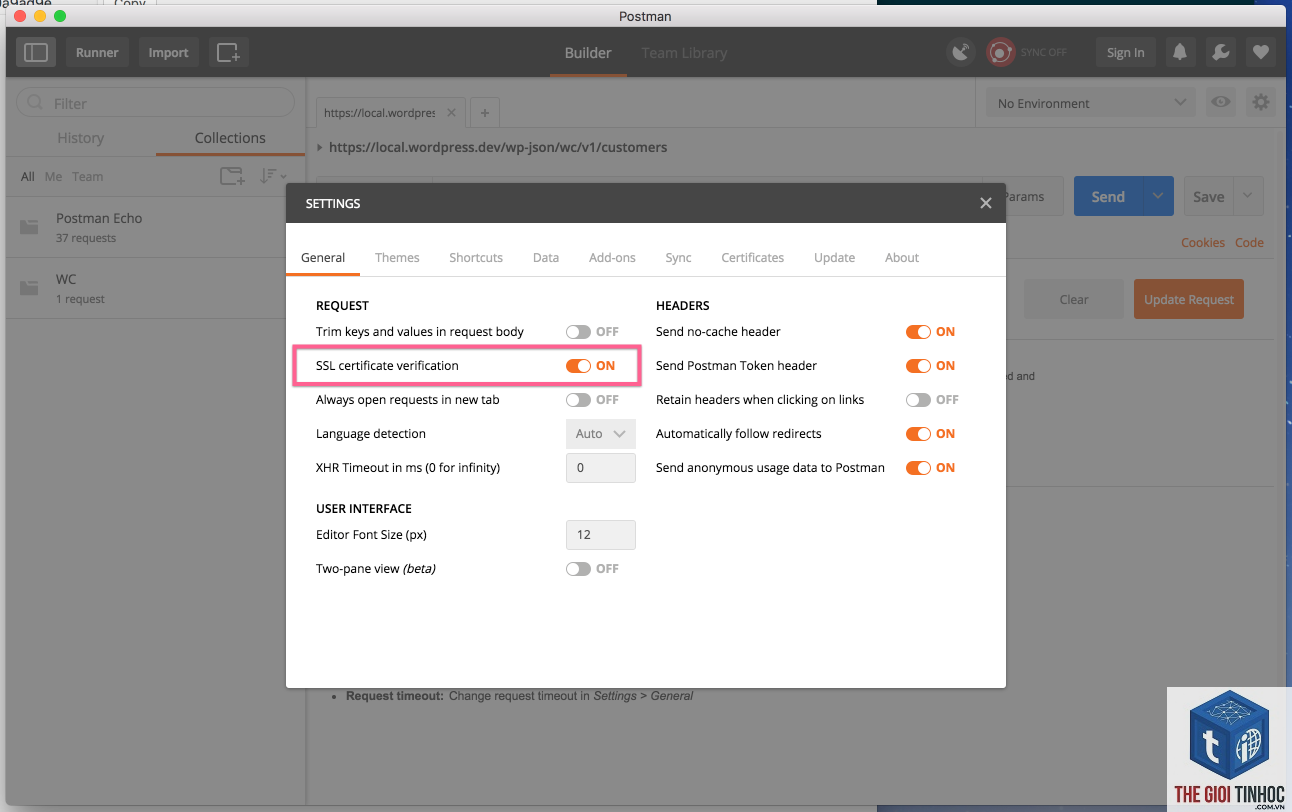This screenshot has height=812, width=1292.
Task: Click the Save button
Action: 1209,196
